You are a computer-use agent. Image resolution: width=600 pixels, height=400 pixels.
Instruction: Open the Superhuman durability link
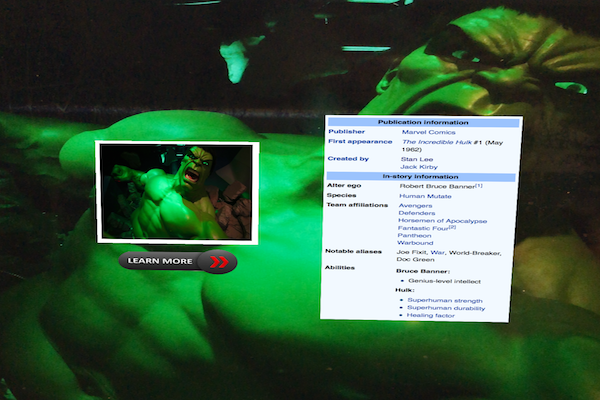tap(446, 308)
